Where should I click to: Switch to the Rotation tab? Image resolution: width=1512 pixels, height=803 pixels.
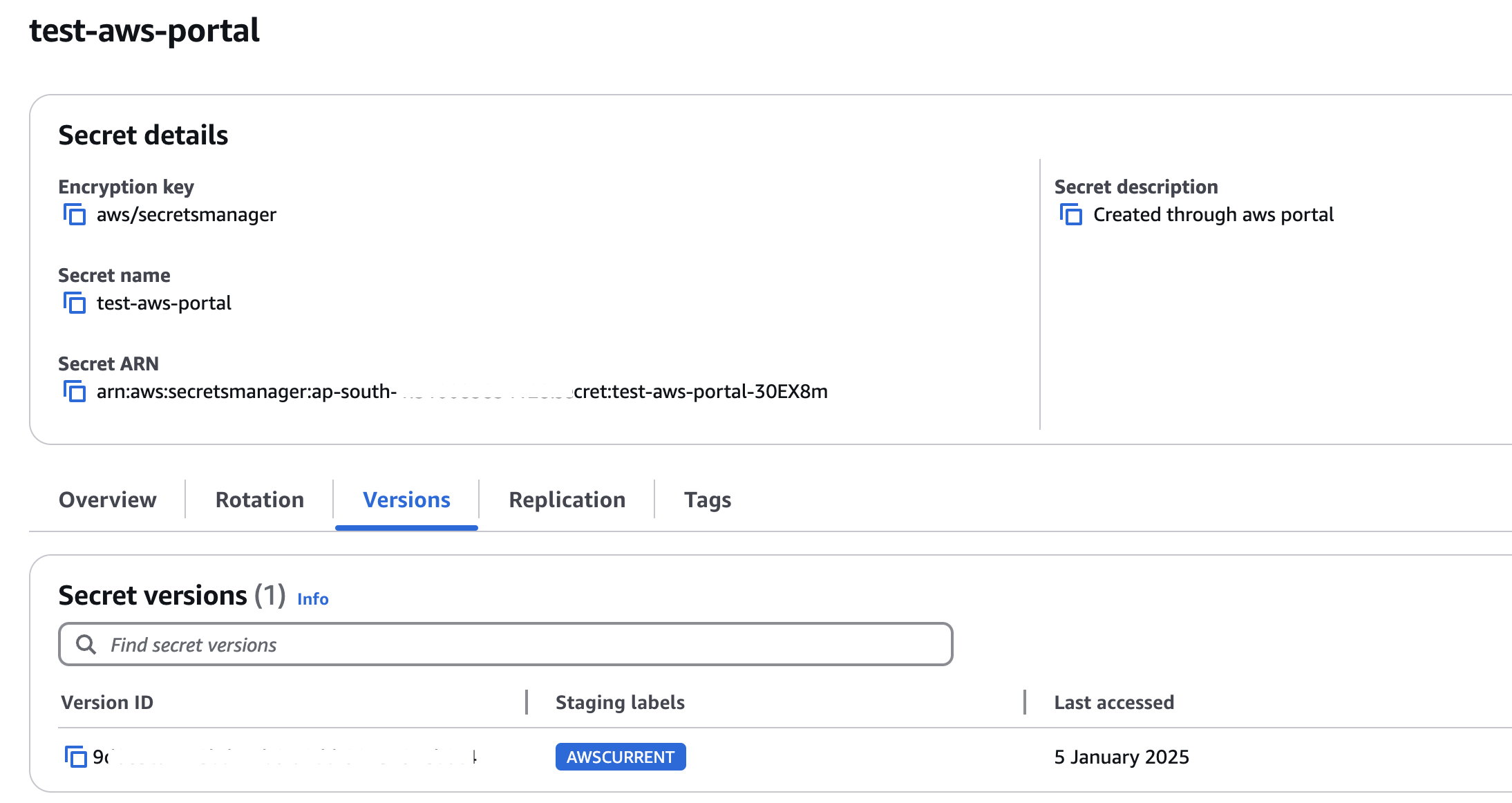click(260, 500)
